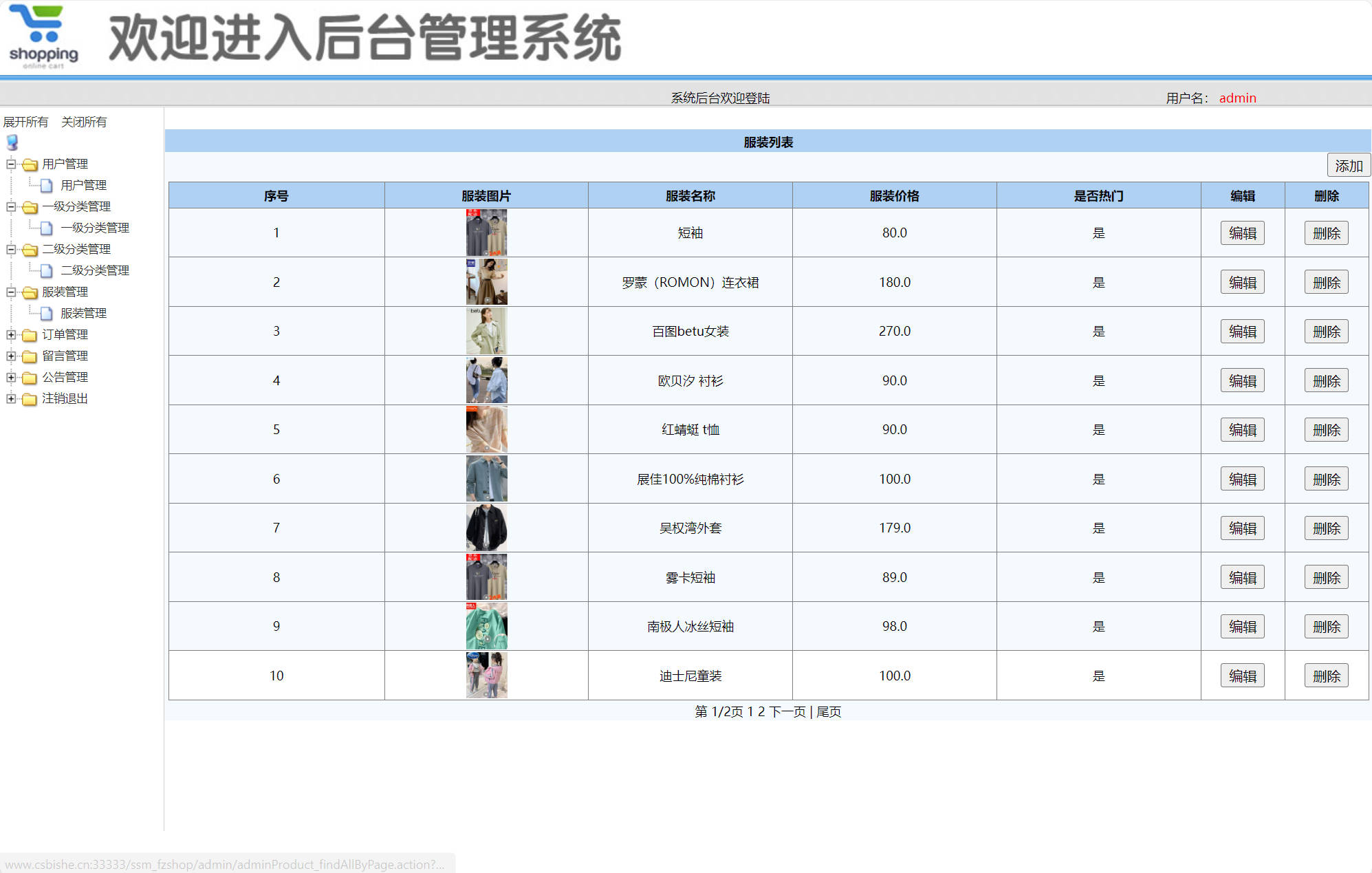Click the folder icon beside 留言管理
Viewport: 1372px width, 873px height.
click(x=28, y=356)
